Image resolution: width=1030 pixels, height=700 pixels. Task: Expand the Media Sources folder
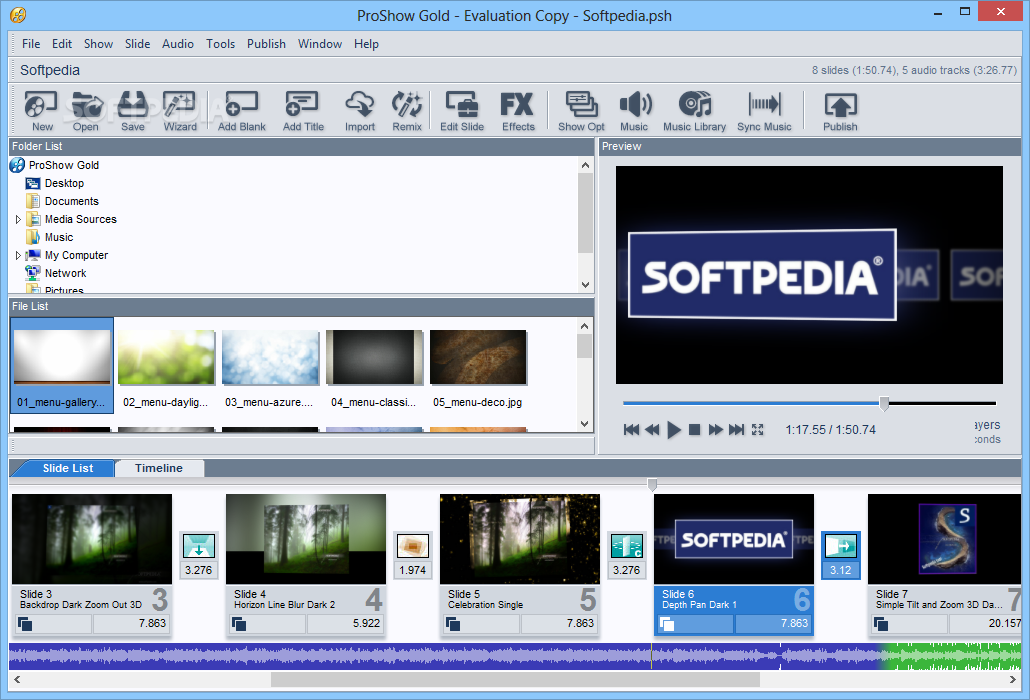[18, 219]
